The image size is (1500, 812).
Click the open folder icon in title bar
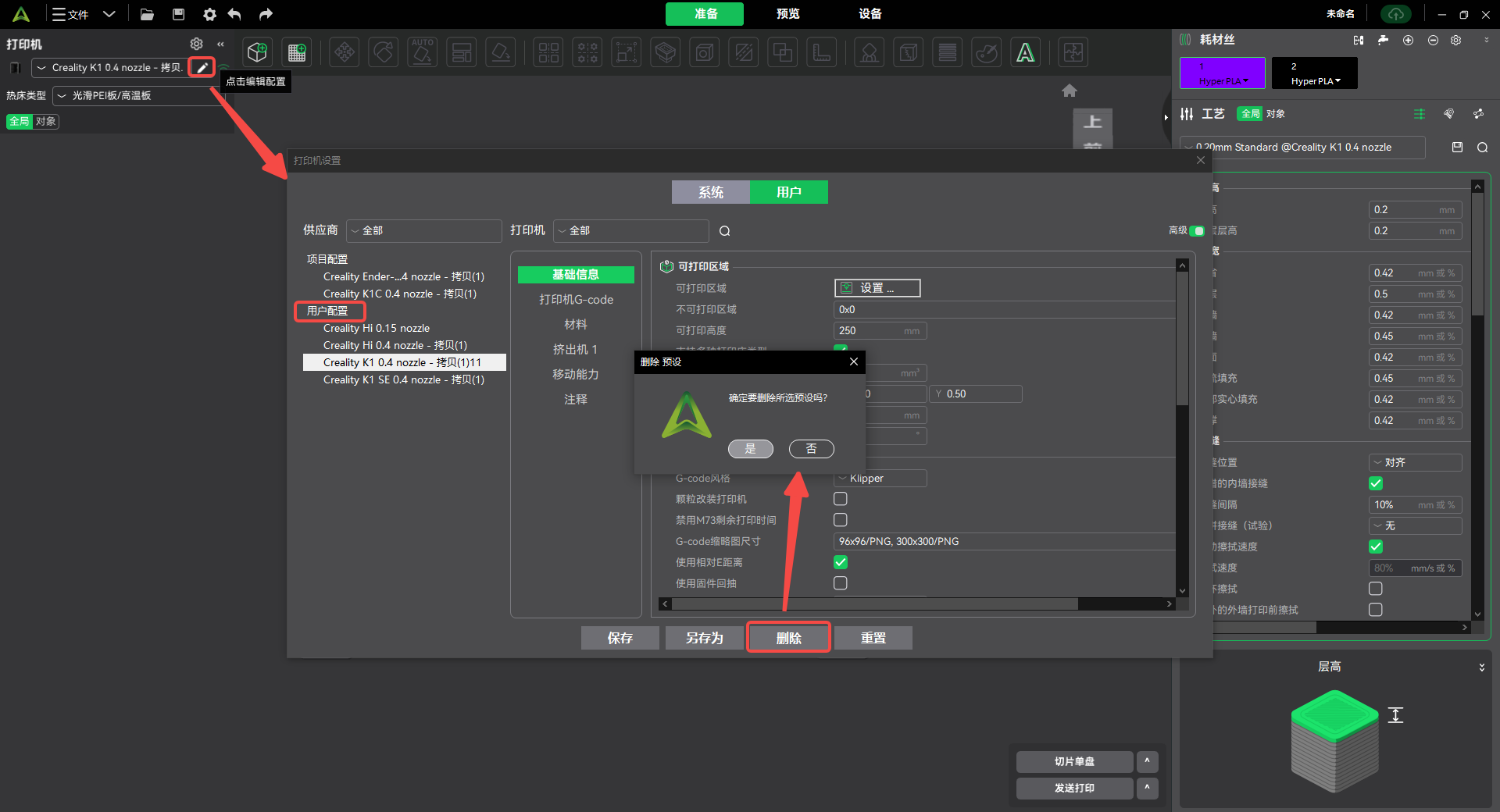pyautogui.click(x=147, y=14)
